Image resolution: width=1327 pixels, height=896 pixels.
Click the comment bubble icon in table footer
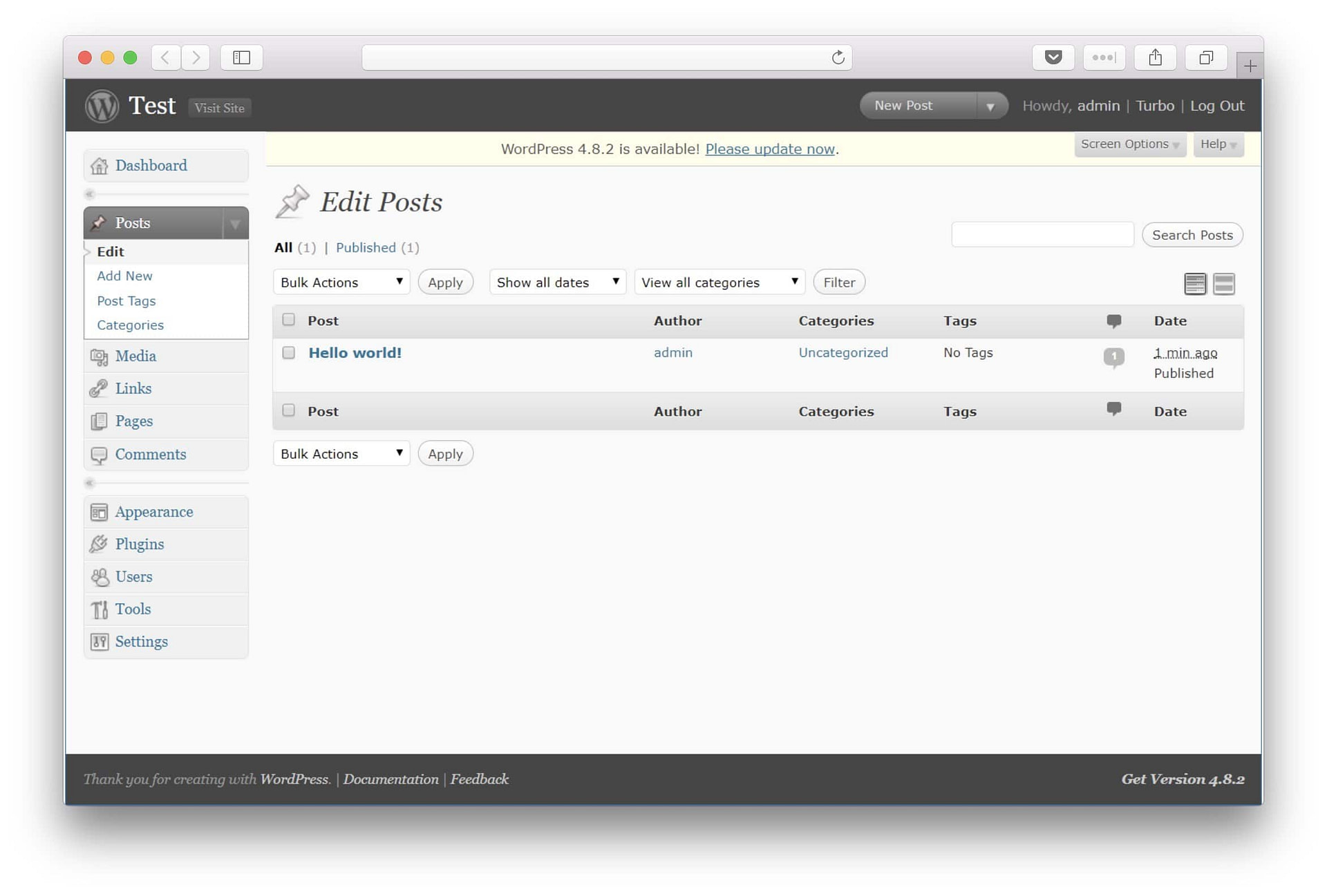coord(1113,409)
